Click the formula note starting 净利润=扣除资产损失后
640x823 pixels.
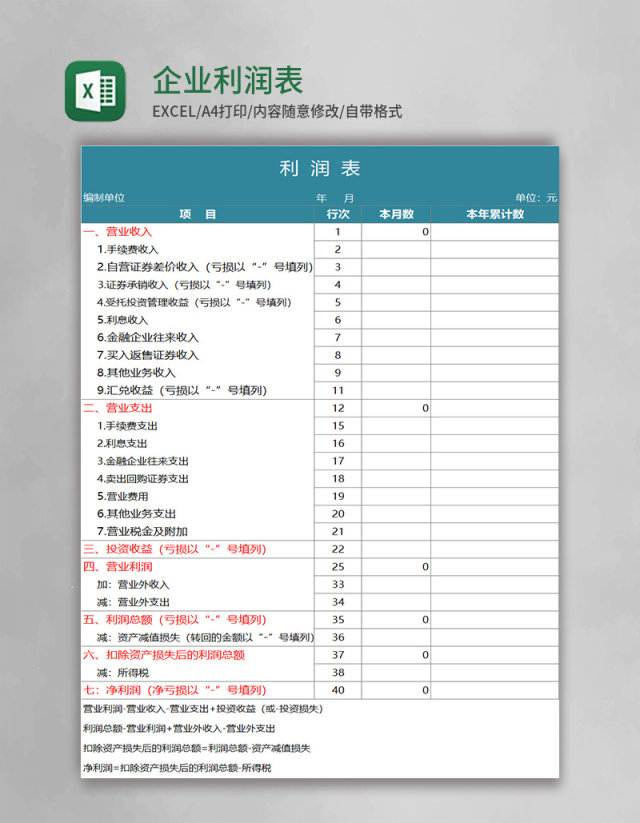(x=177, y=768)
